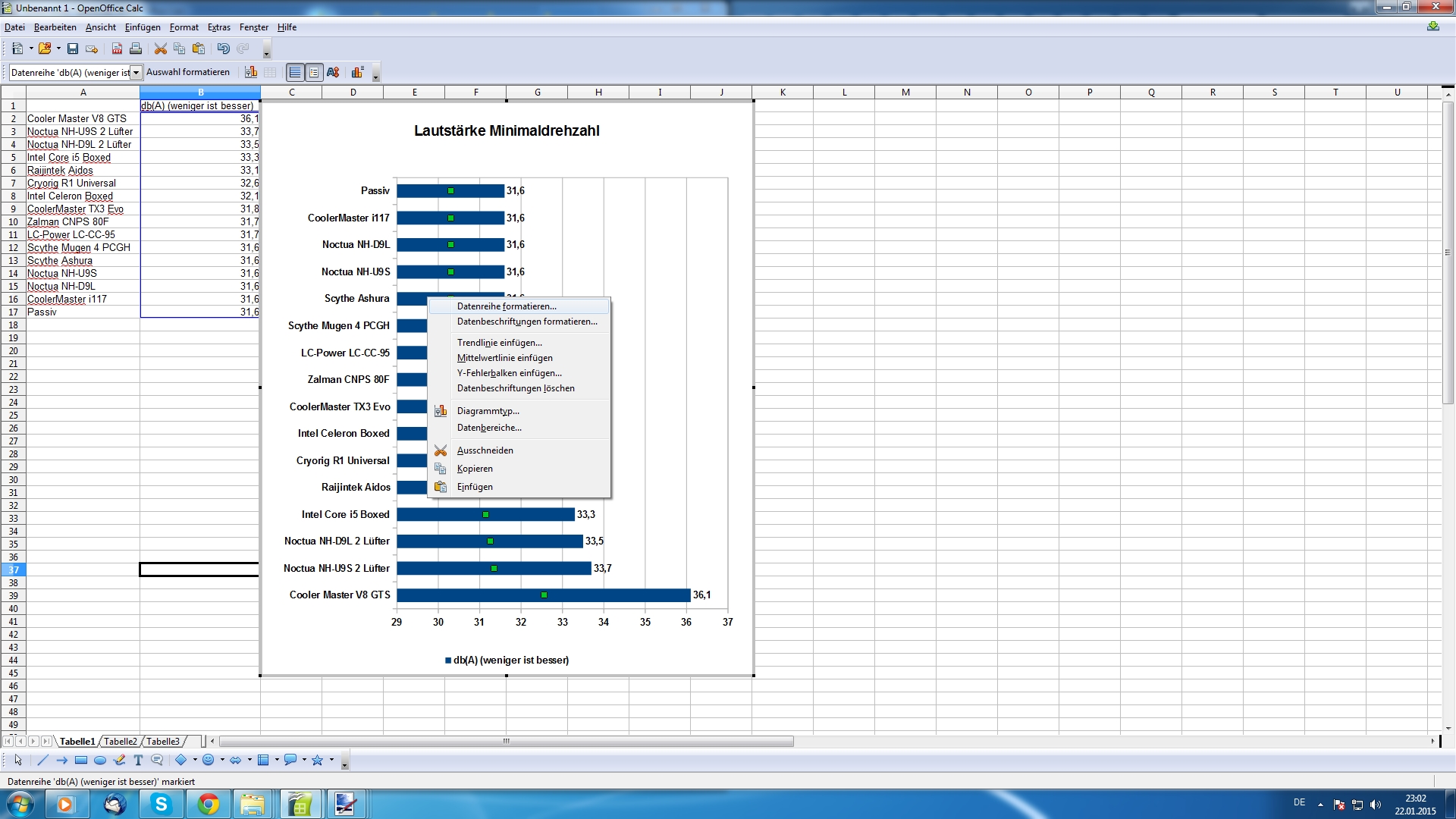Choose Datenreihe formatieren in context menu
Viewport: 1456px width, 819px height.
pyautogui.click(x=519, y=306)
